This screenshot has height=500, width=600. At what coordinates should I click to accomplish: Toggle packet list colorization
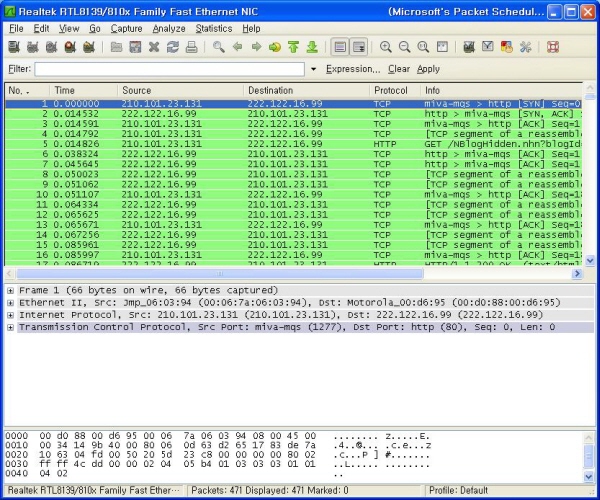click(x=340, y=47)
